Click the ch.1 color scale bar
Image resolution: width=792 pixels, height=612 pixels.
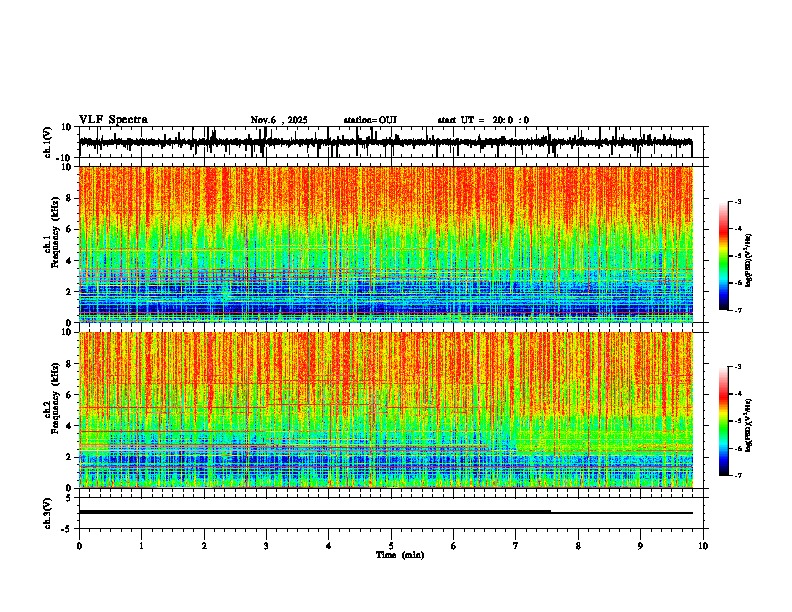[x=724, y=256]
